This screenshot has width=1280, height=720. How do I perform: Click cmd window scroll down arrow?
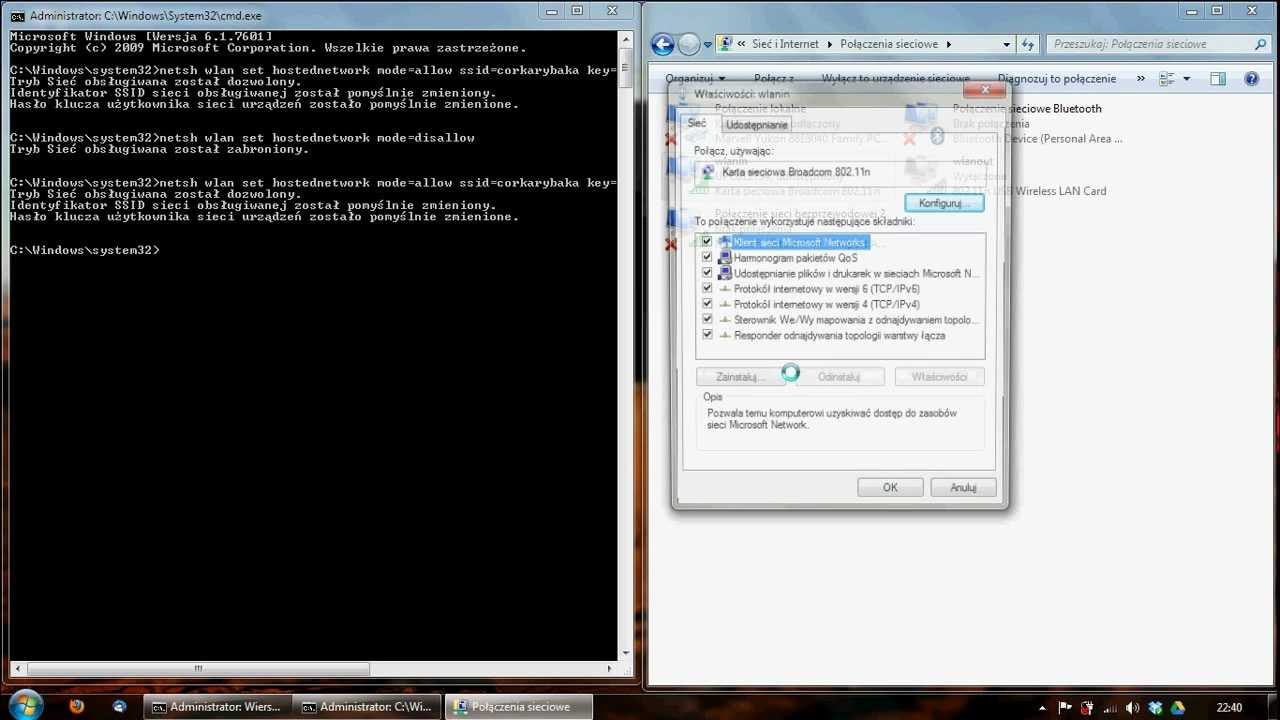626,652
